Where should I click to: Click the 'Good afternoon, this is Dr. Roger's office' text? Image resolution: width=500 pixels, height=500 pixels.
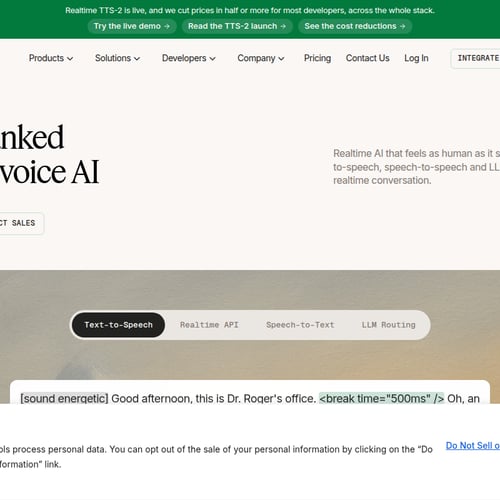(213, 398)
